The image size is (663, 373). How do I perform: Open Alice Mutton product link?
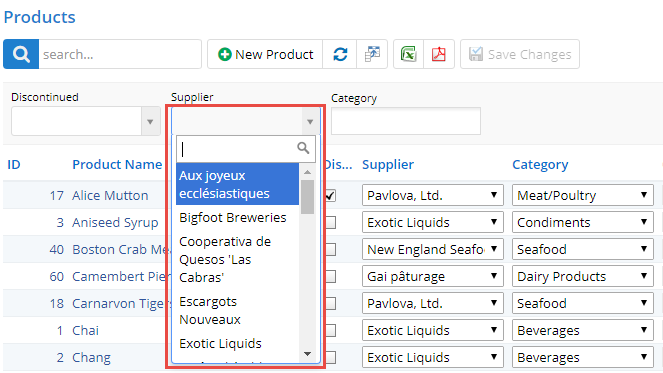(110, 195)
